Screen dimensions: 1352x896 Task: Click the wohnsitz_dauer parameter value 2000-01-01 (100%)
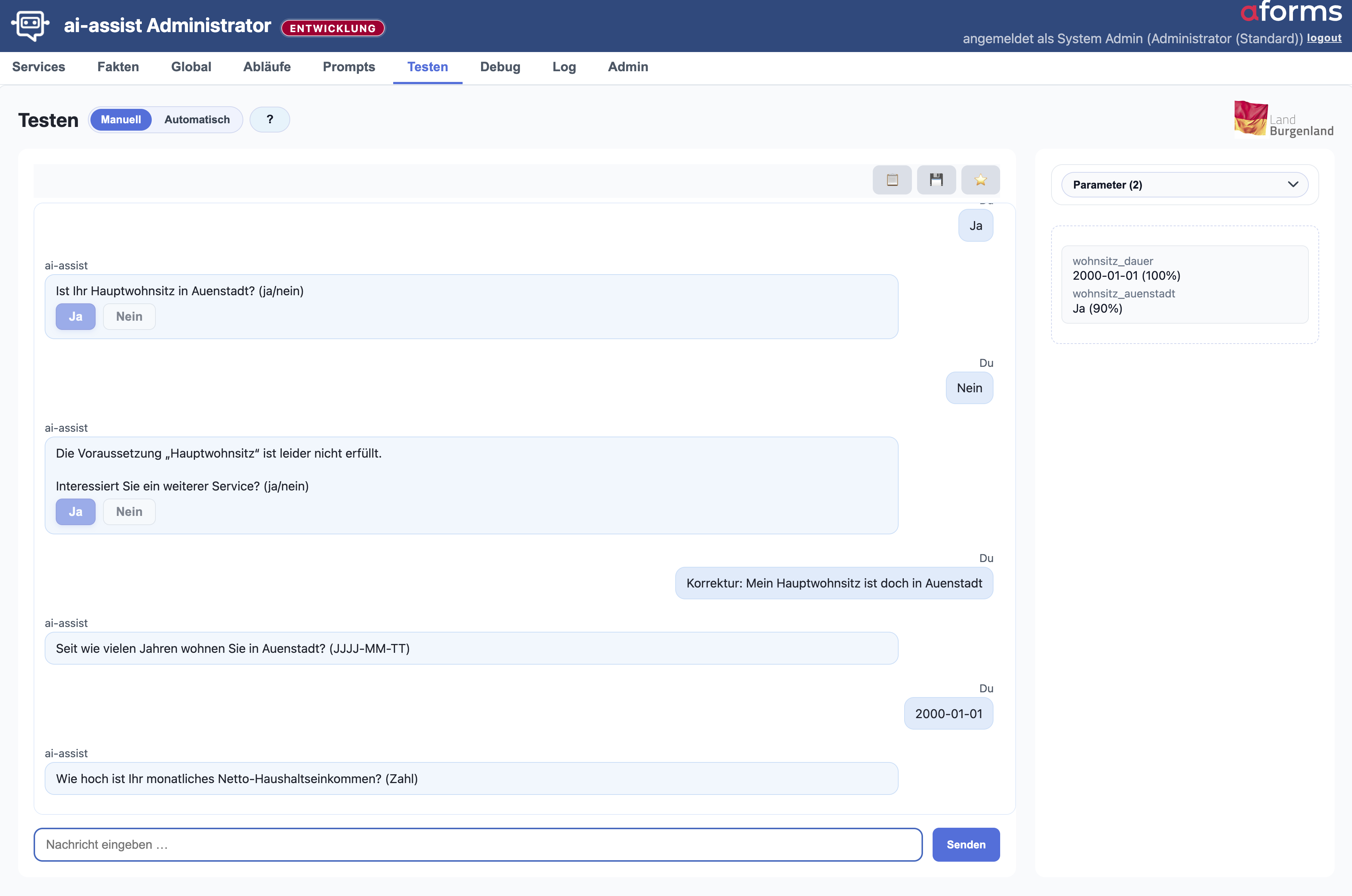[x=1126, y=275]
